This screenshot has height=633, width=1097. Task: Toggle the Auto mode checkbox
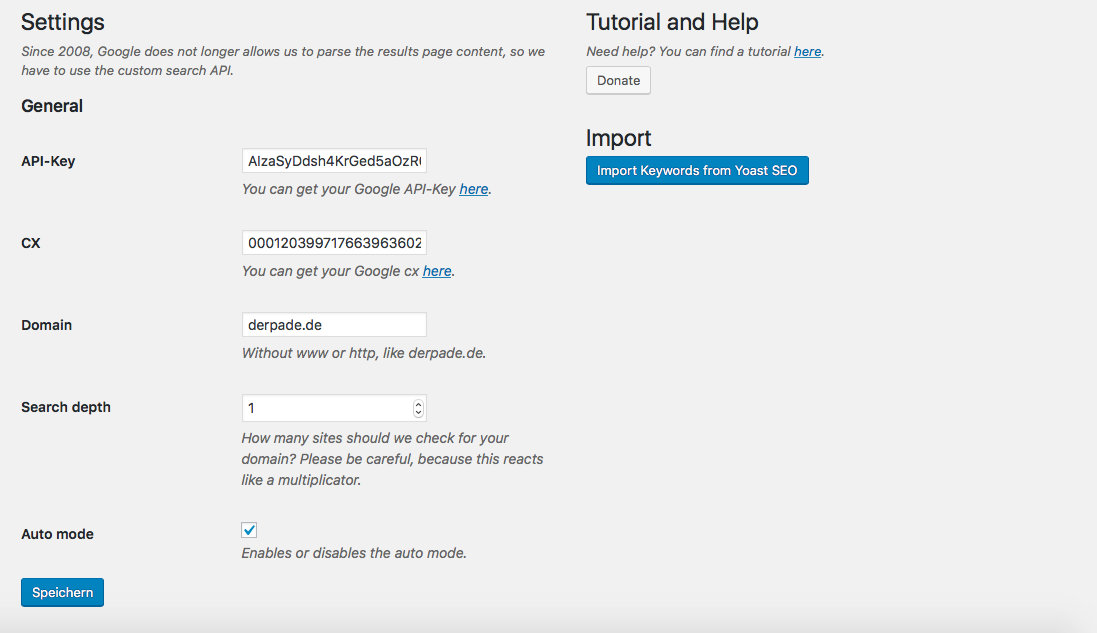[249, 530]
